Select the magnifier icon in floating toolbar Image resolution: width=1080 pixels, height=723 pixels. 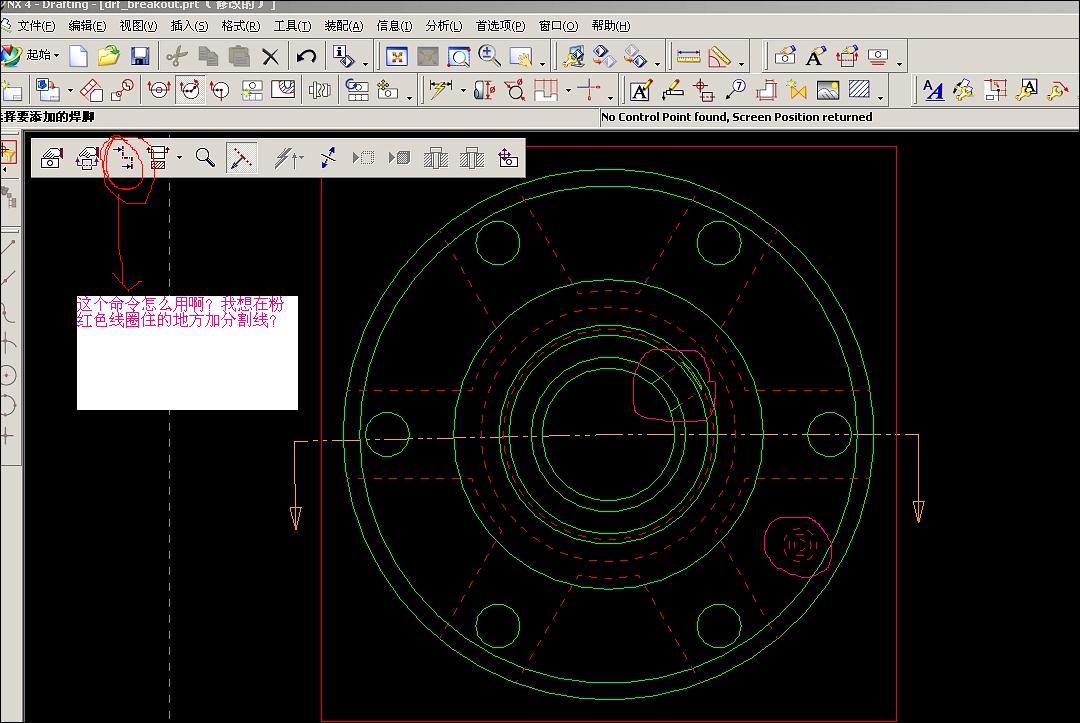[205, 158]
